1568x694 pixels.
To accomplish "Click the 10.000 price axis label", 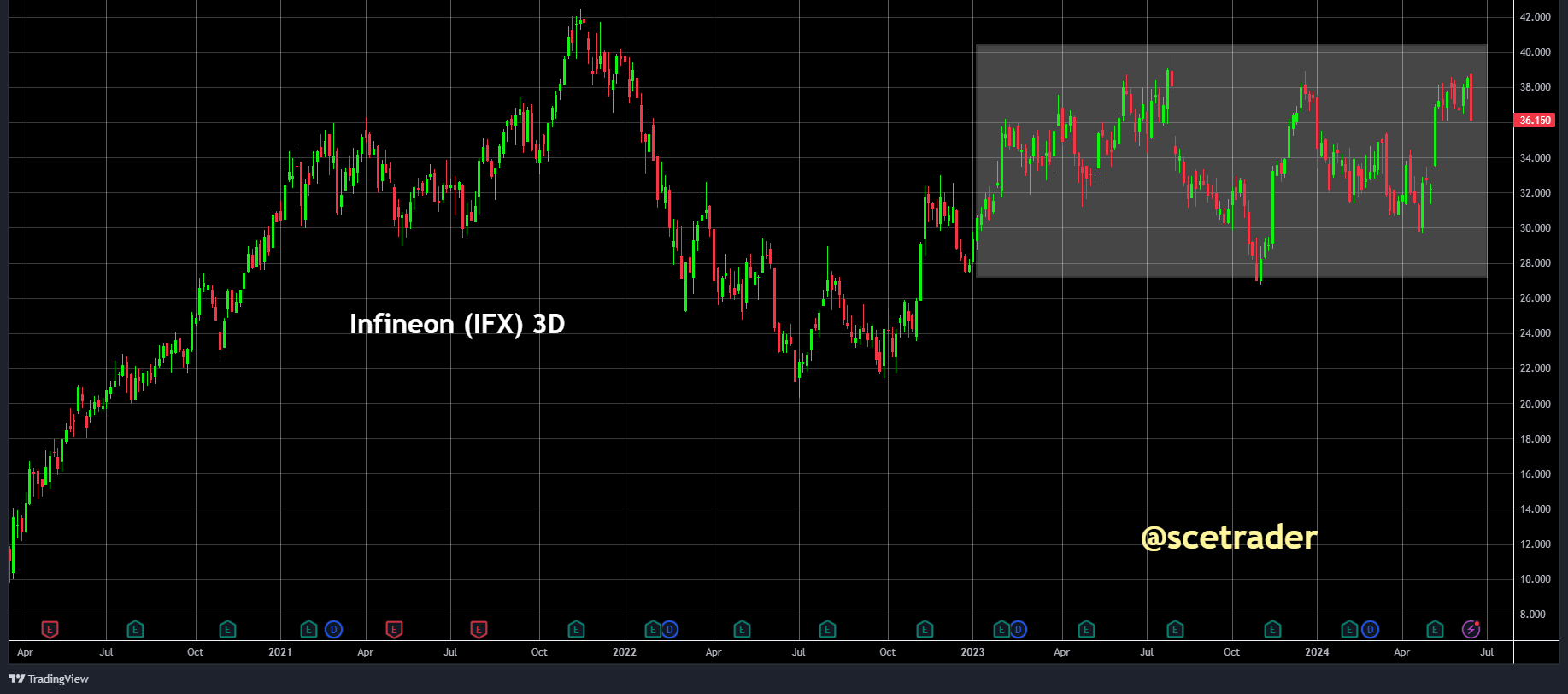I will [x=1535, y=579].
